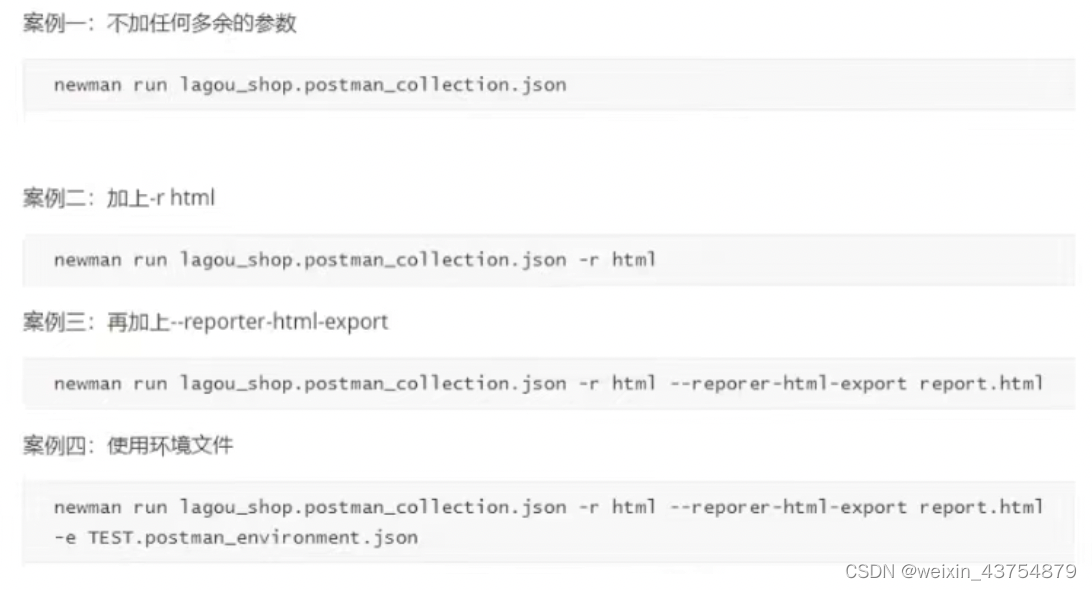Click the collection file name in the third code block
Screen dimensions: 1092x590
(x=373, y=384)
